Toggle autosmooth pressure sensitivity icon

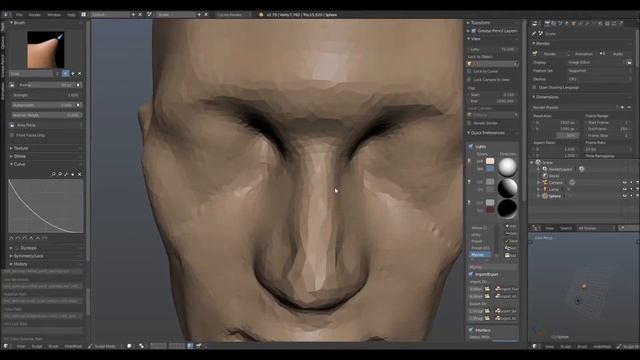[79, 105]
